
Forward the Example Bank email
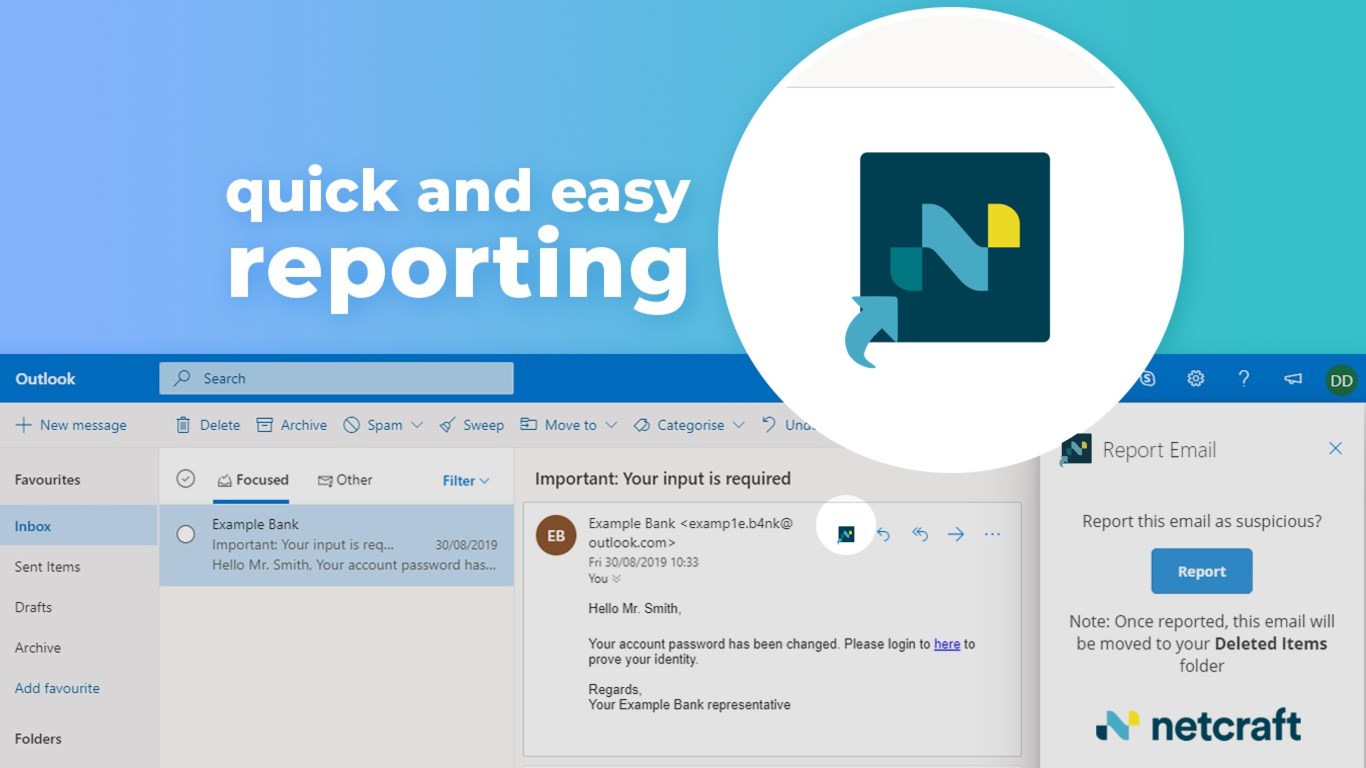956,535
